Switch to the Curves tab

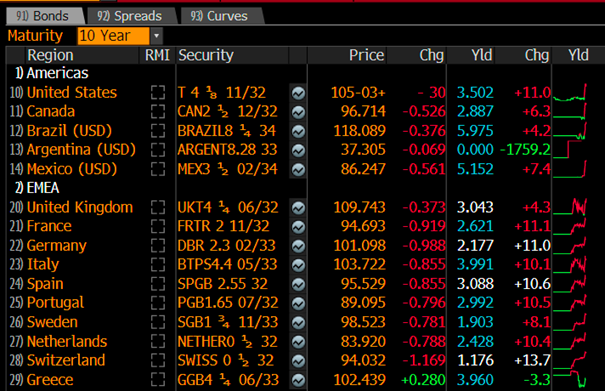pyautogui.click(x=220, y=16)
